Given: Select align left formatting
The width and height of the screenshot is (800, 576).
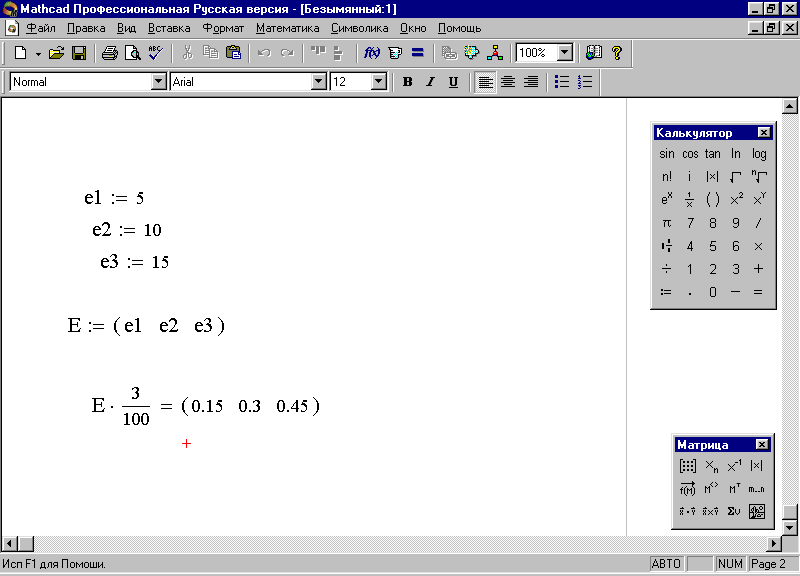Looking at the screenshot, I should pos(485,82).
